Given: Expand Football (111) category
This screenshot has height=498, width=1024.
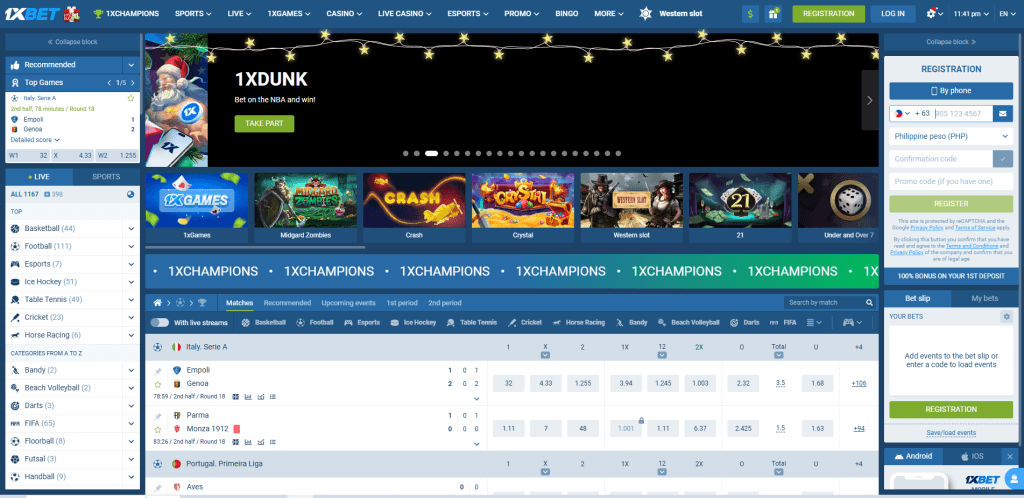Looking at the screenshot, I should pyautogui.click(x=131, y=247).
